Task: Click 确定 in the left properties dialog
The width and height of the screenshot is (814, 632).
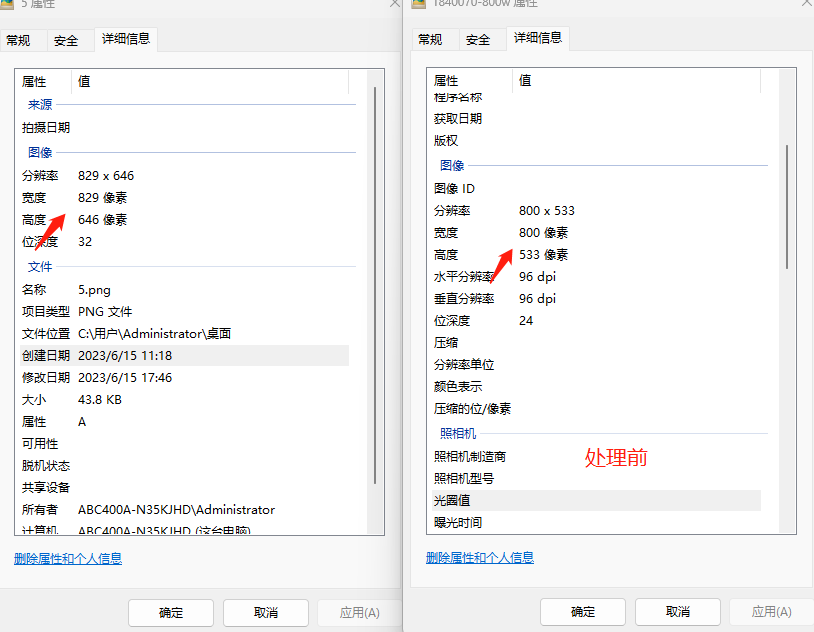Action: (x=170, y=611)
